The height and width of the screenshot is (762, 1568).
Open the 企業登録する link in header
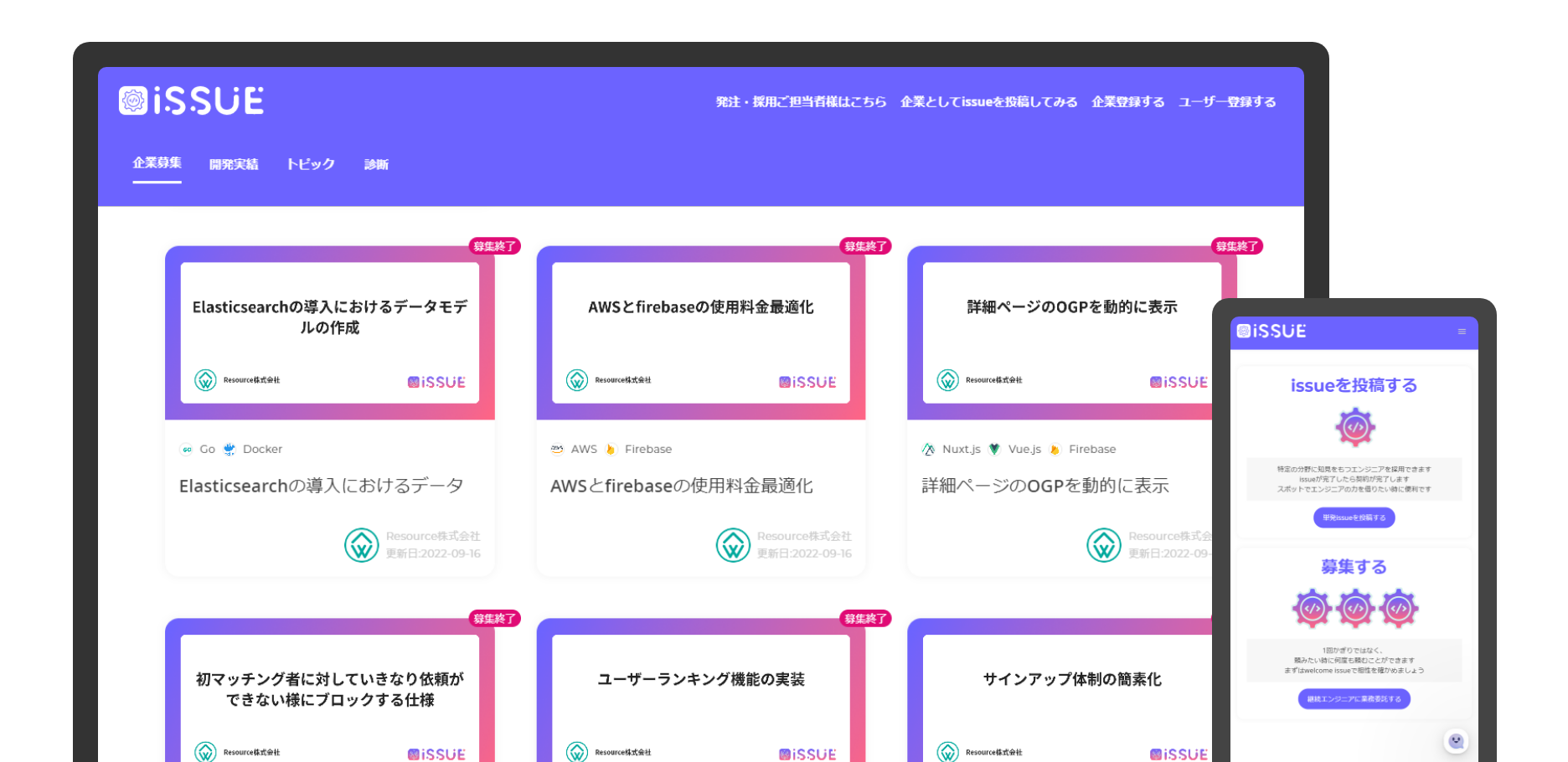(1127, 102)
